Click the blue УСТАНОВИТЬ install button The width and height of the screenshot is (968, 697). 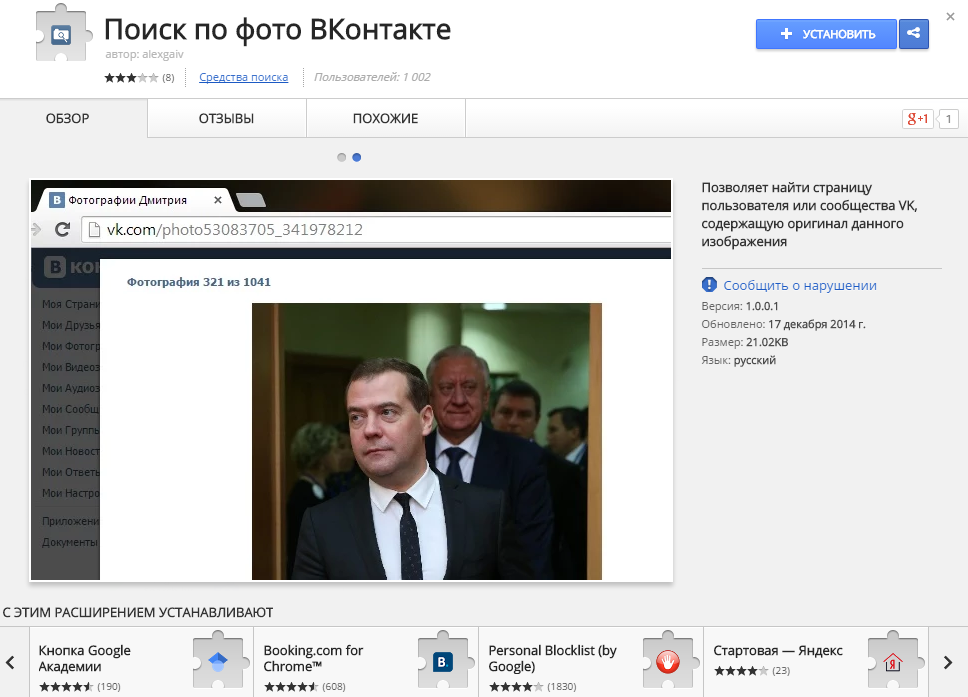(826, 34)
